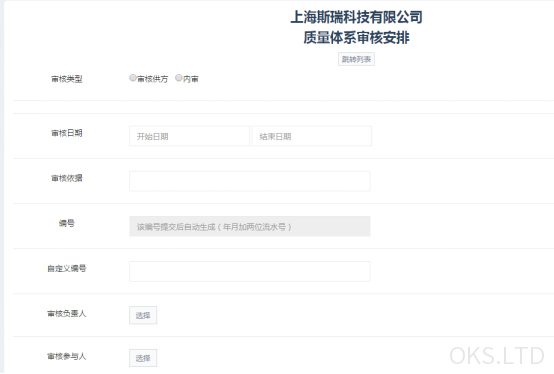Click the 跳转列表 button under title
The height and width of the screenshot is (374, 554).
click(356, 59)
